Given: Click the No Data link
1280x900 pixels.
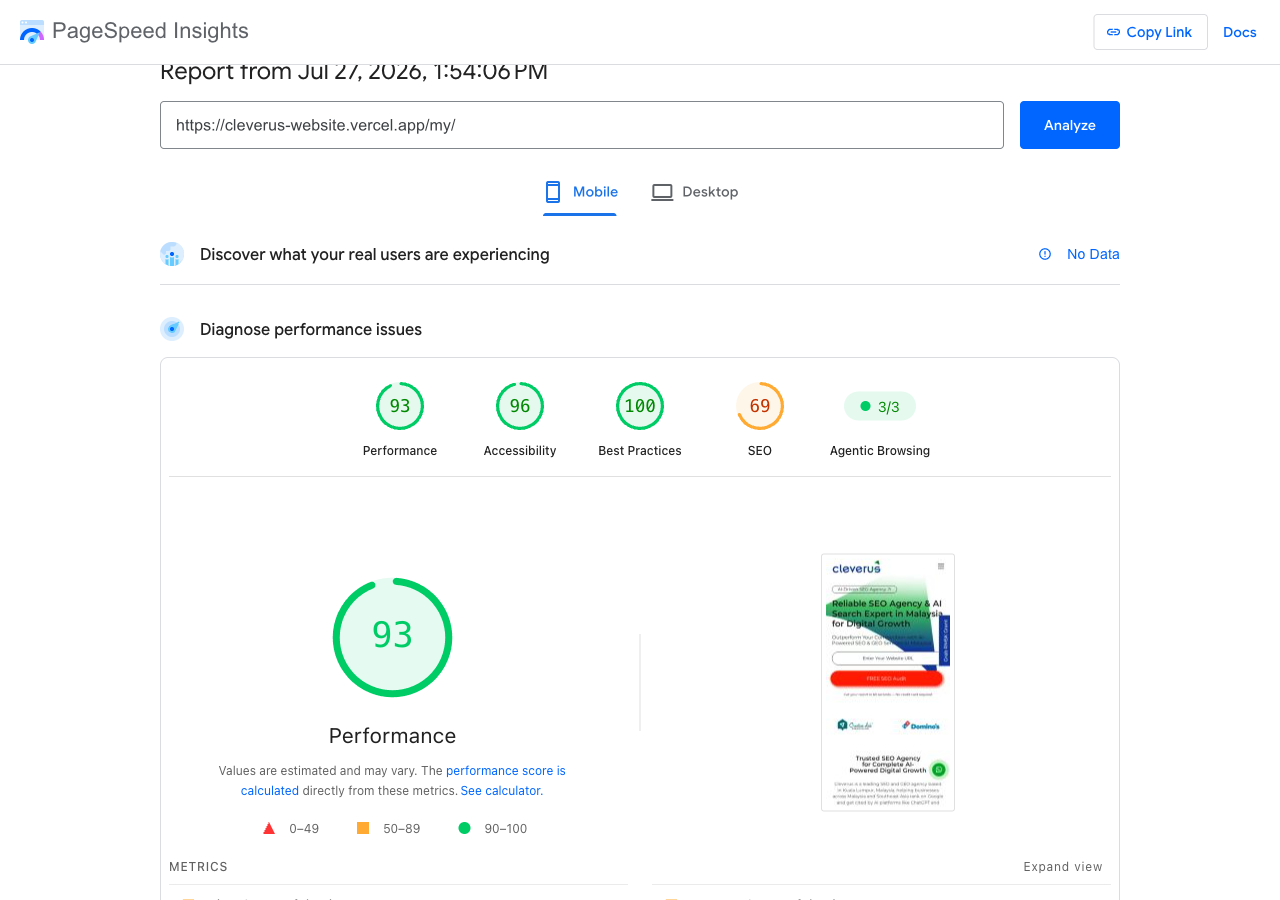Looking at the screenshot, I should pos(1093,254).
